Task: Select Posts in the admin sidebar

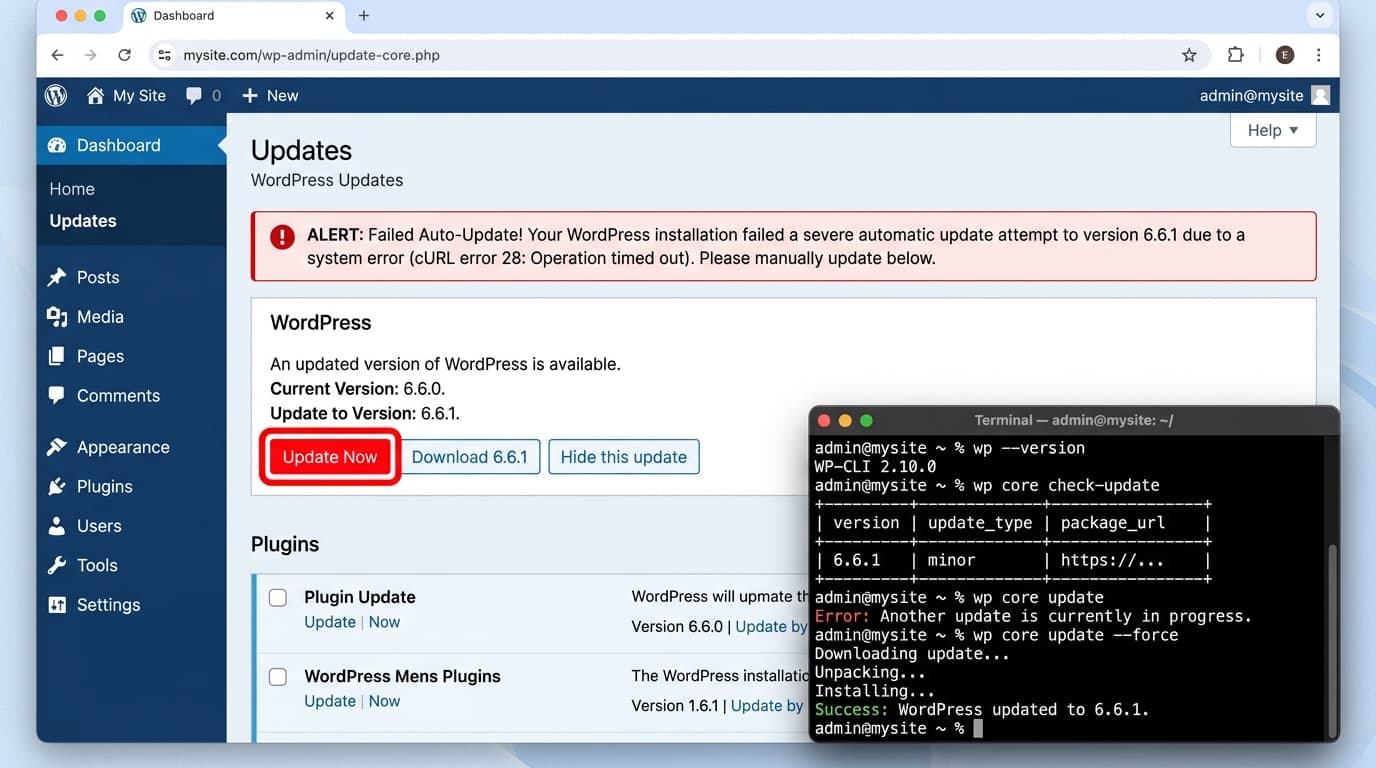Action: click(97, 277)
